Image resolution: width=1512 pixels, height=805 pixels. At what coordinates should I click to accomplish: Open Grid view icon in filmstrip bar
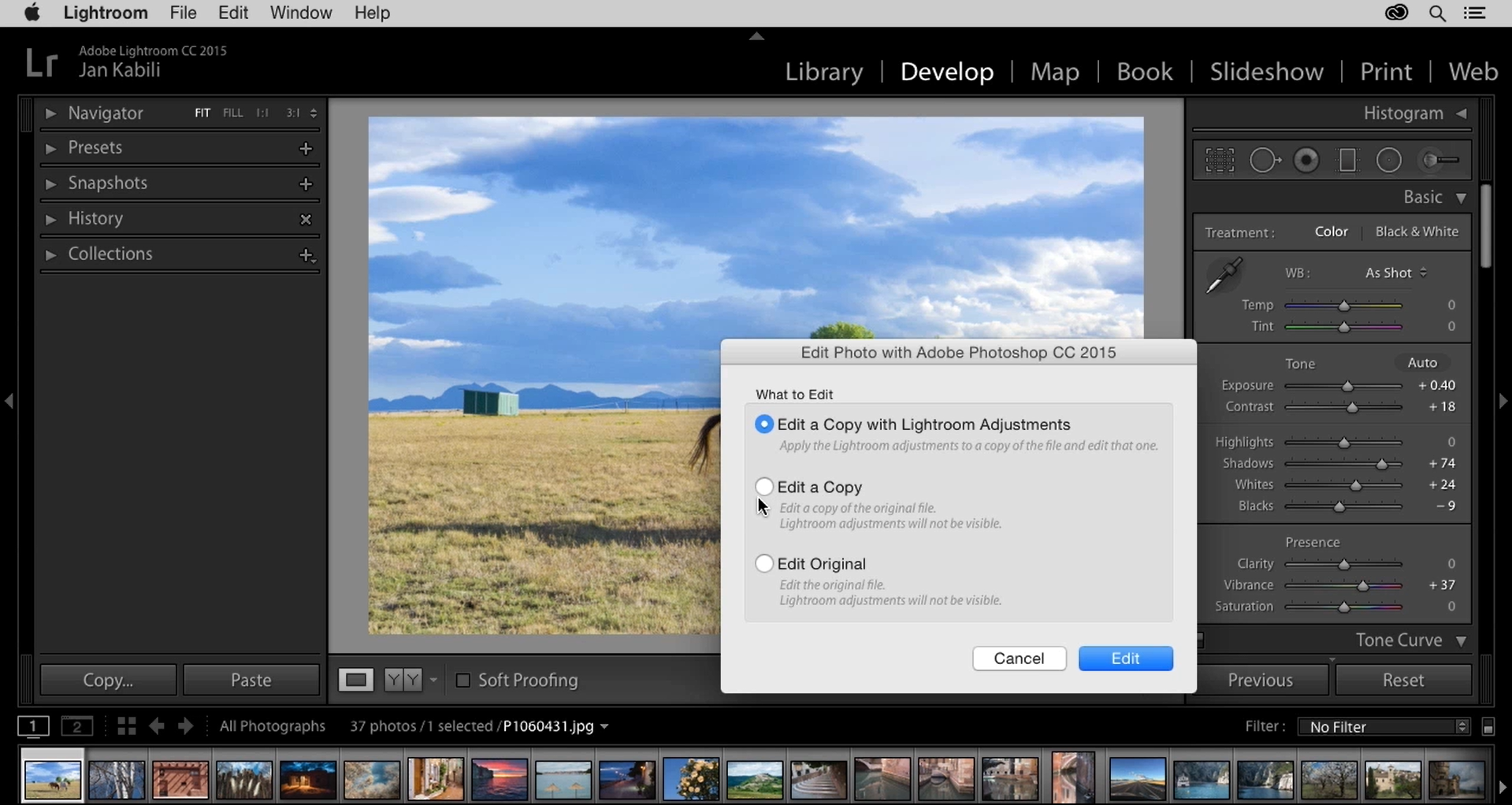126,726
